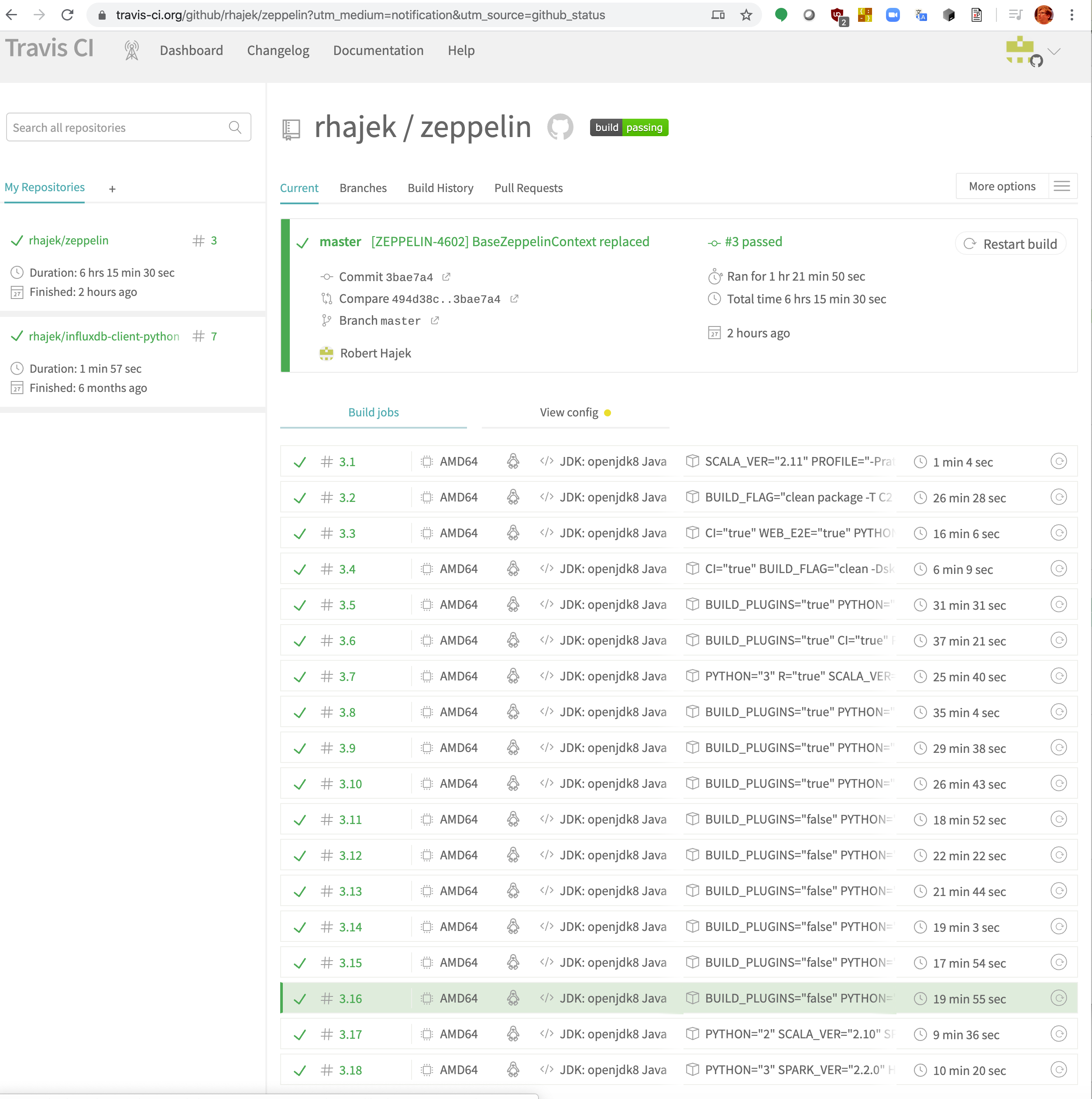Click Travis CI logo
The width and height of the screenshot is (1092, 1099).
[49, 48]
